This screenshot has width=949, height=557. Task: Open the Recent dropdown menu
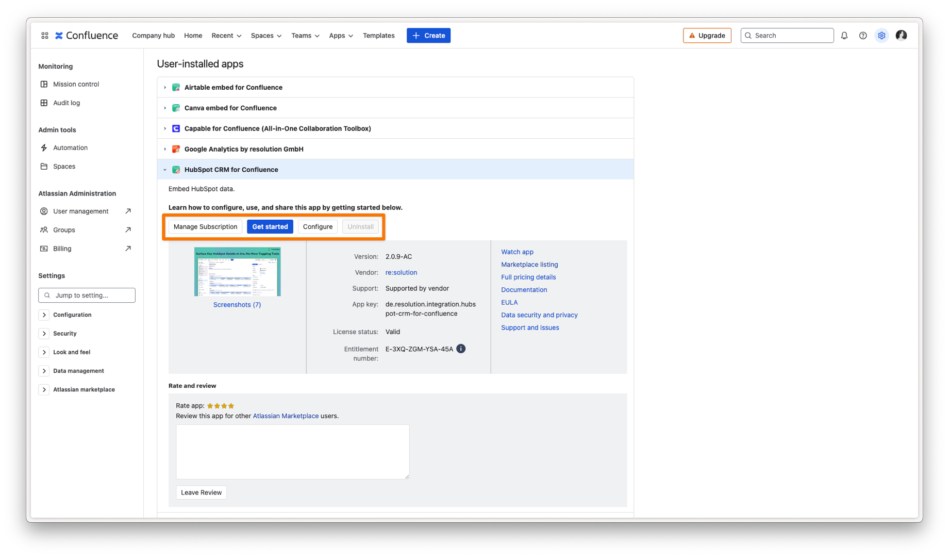(226, 36)
